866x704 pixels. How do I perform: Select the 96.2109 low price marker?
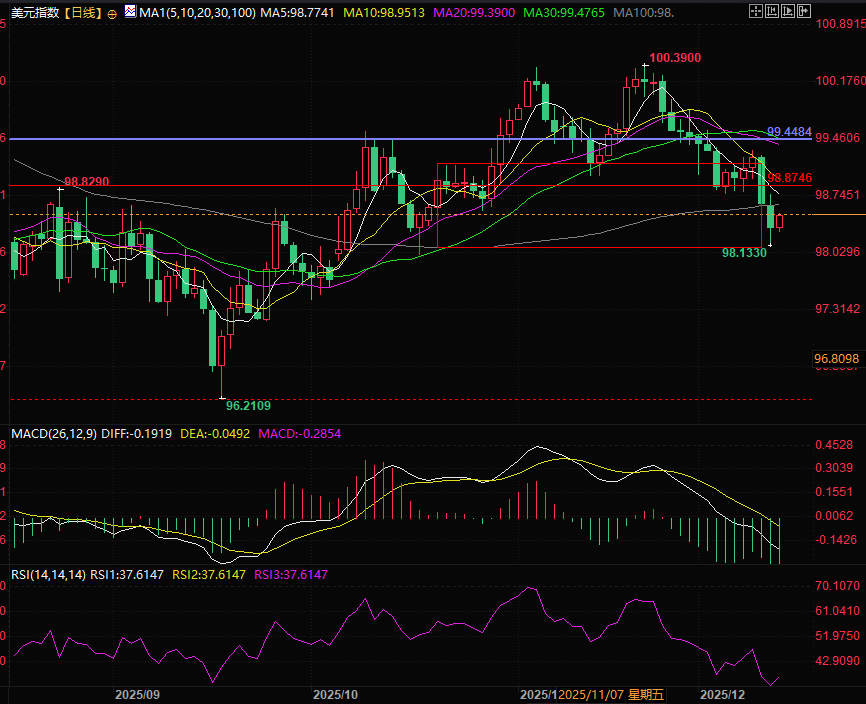pyautogui.click(x=248, y=406)
